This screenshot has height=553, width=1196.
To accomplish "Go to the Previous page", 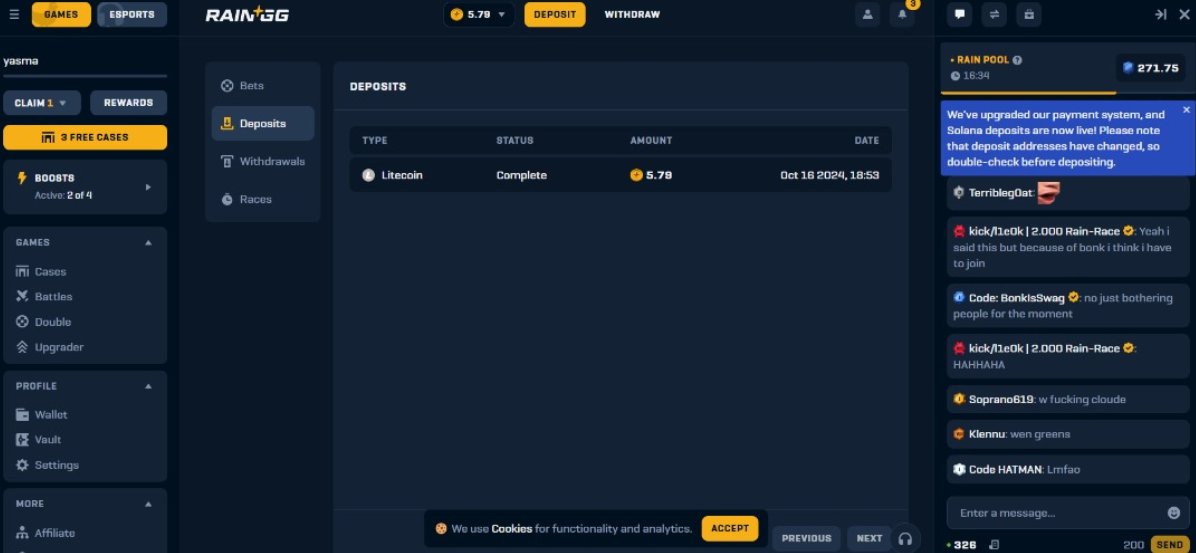I will 806,539.
